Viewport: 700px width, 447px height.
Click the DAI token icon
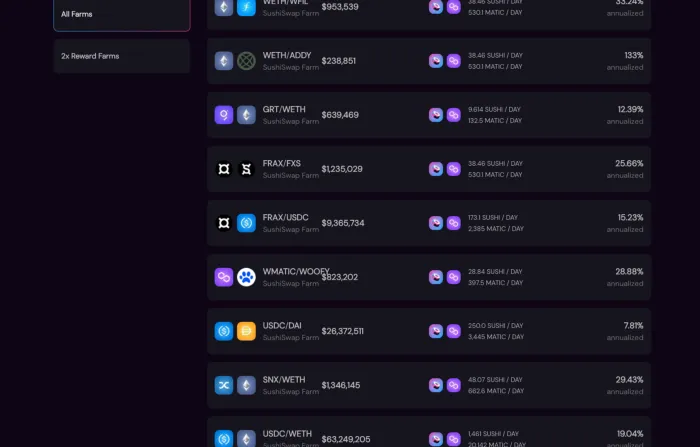point(246,331)
